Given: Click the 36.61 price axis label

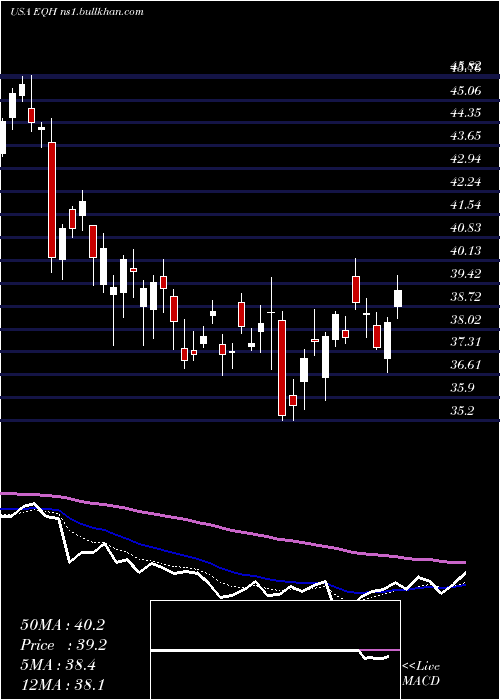Looking at the screenshot, I should (x=466, y=365).
